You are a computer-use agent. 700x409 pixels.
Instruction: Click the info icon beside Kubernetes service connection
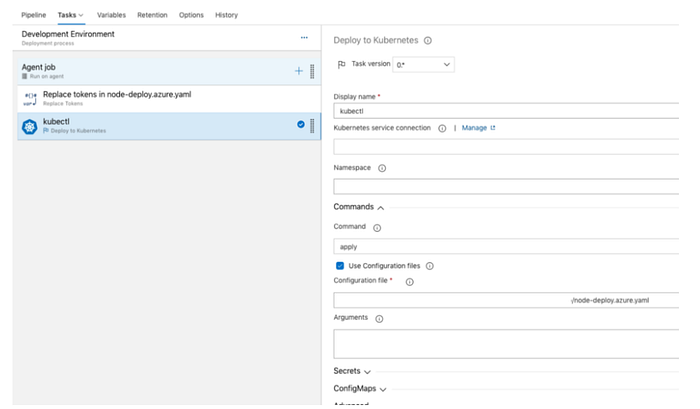tap(442, 129)
